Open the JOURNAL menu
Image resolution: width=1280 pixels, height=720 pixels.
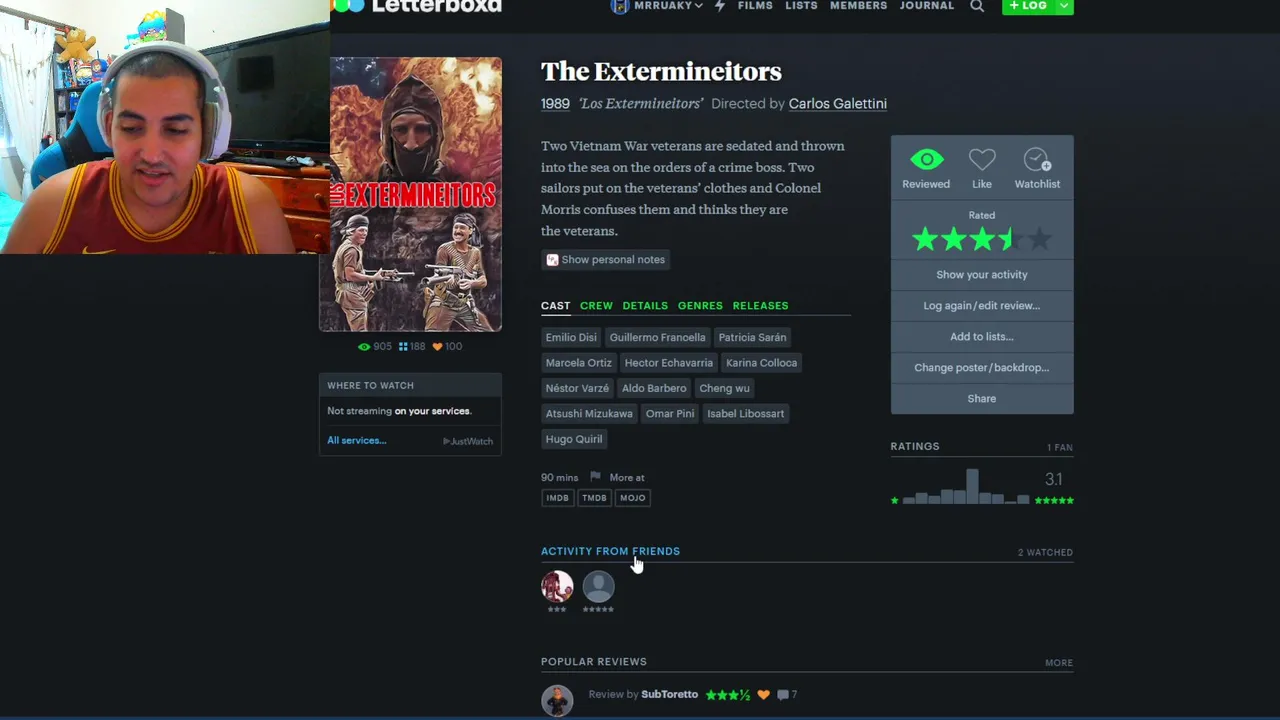click(927, 6)
